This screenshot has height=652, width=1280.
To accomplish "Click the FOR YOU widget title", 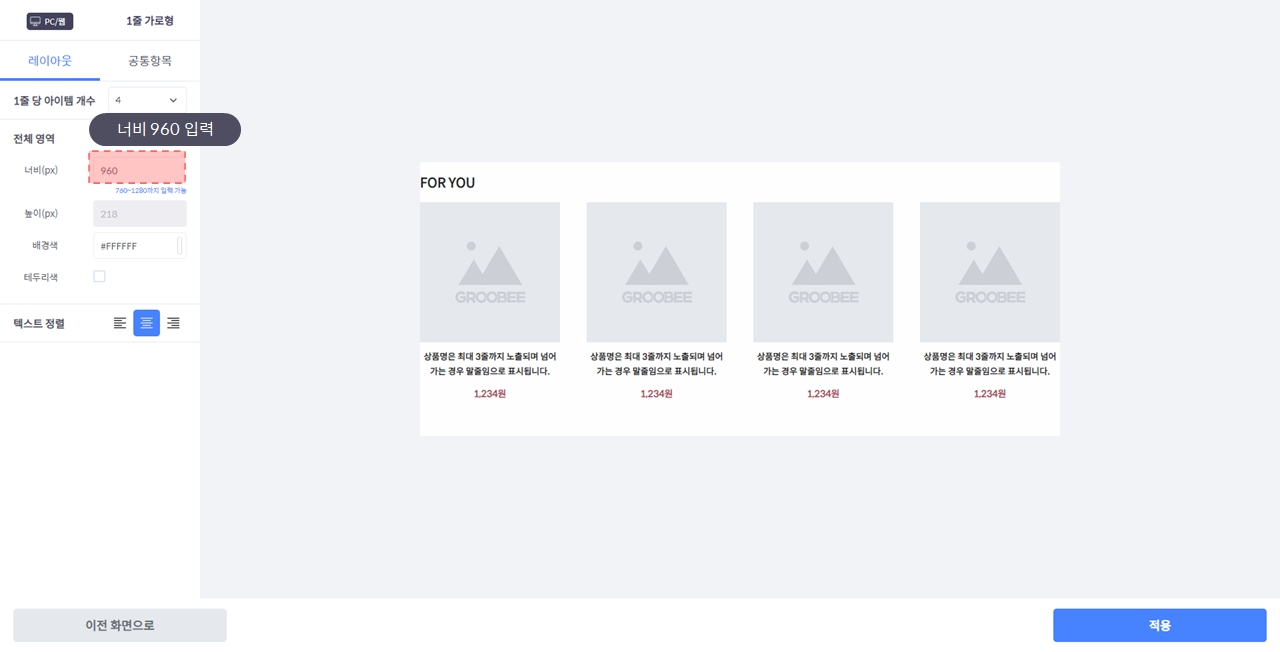I will 448,183.
